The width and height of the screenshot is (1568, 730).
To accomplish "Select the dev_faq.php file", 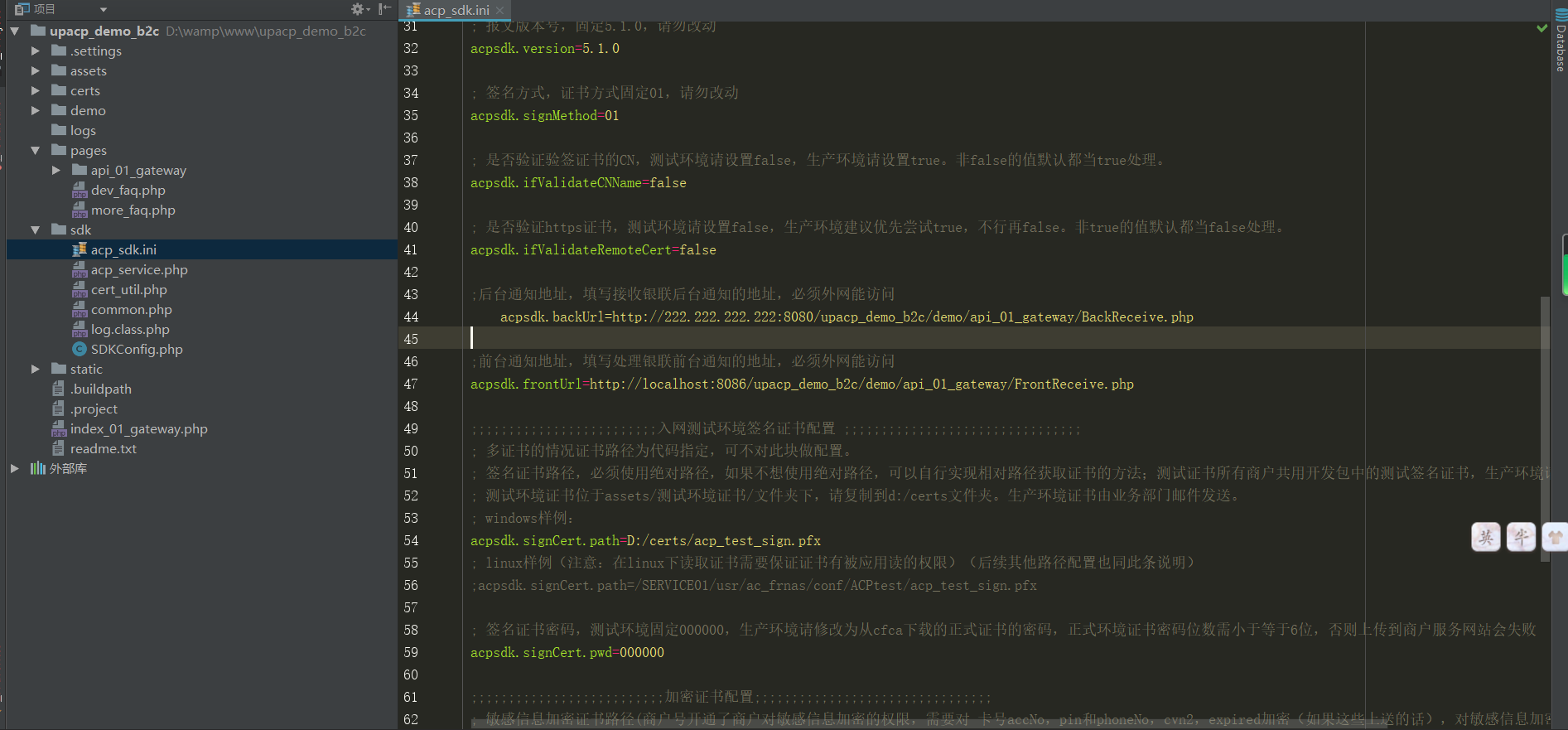I will (128, 191).
